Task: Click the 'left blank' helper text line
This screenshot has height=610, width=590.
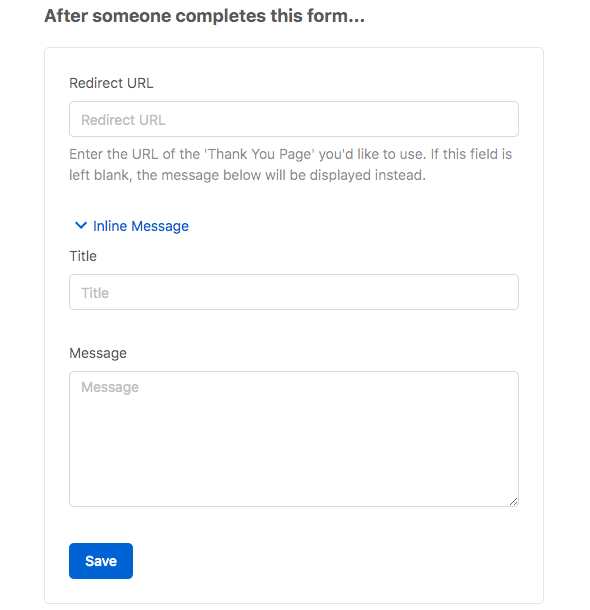Action: (247, 175)
